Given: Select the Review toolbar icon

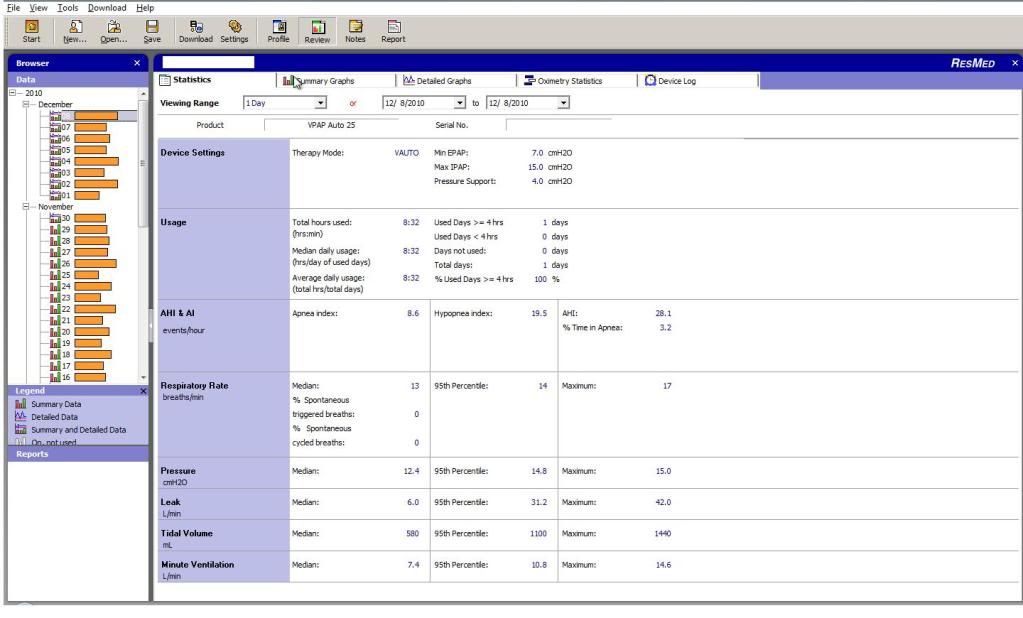Looking at the screenshot, I should click(317, 31).
